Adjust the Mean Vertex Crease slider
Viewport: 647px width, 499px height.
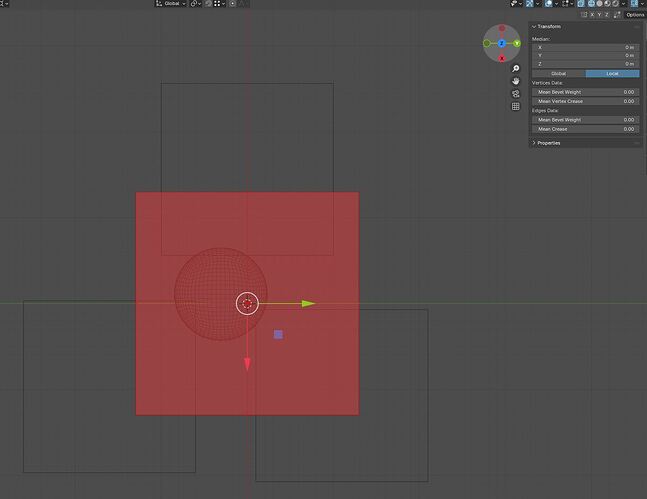586,101
